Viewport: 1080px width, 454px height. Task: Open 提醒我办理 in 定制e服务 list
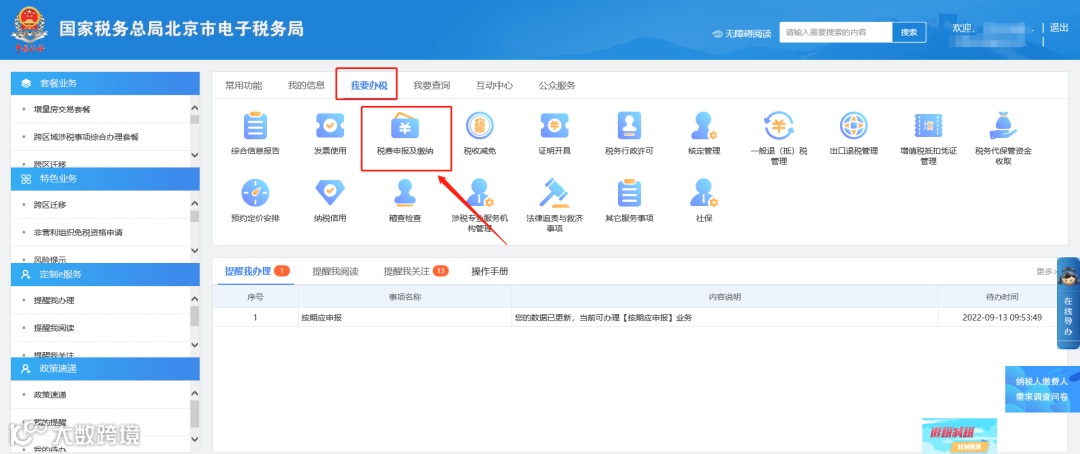coord(54,300)
